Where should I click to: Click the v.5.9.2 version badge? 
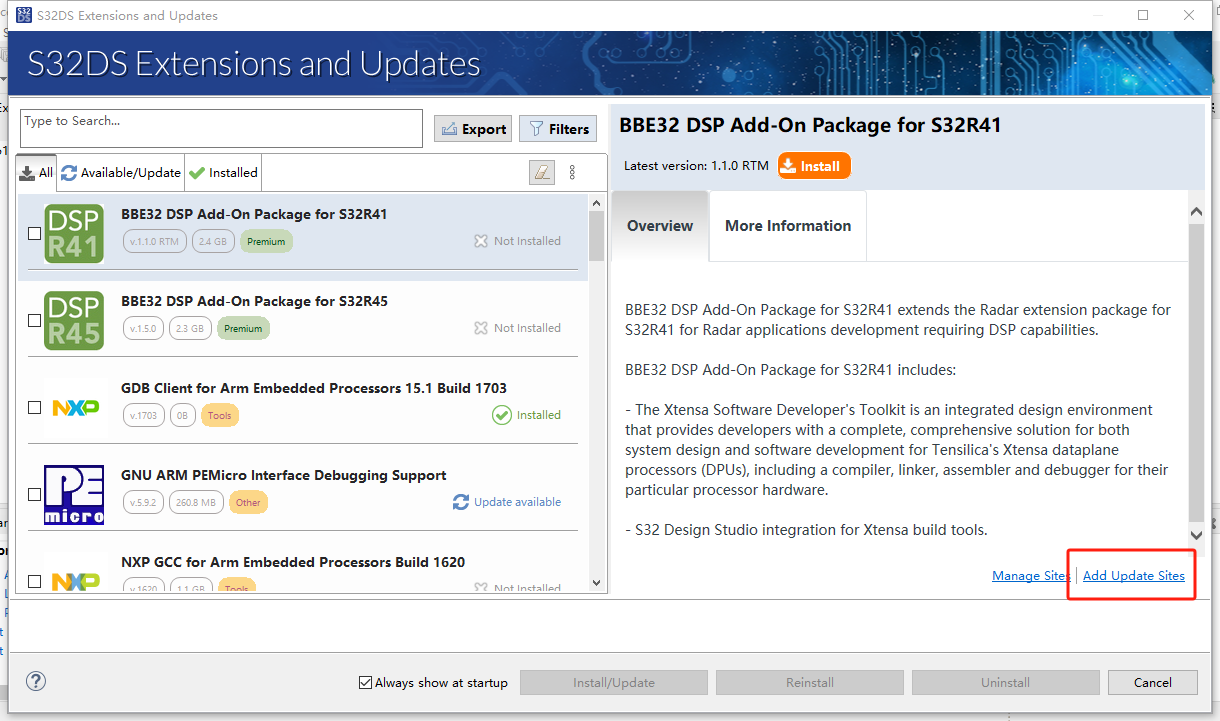(x=144, y=502)
